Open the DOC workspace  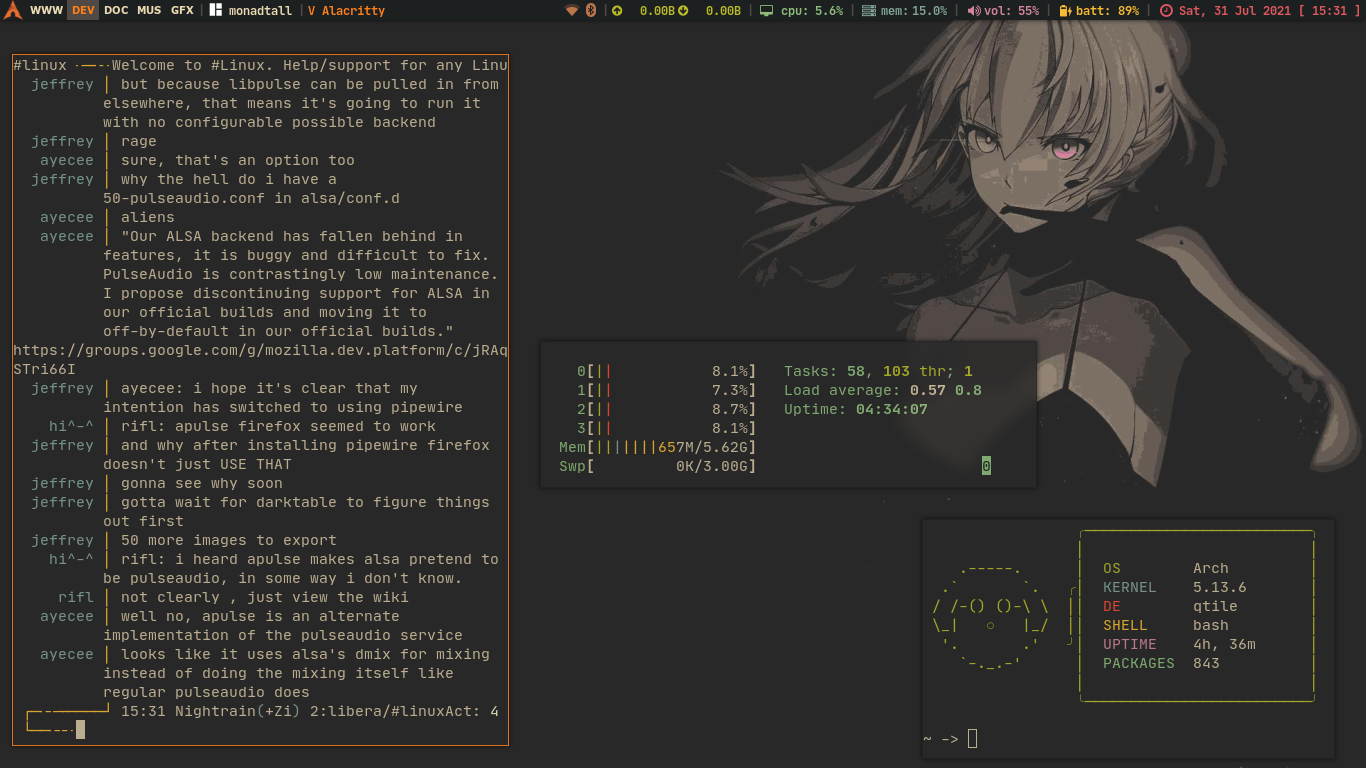[x=114, y=10]
